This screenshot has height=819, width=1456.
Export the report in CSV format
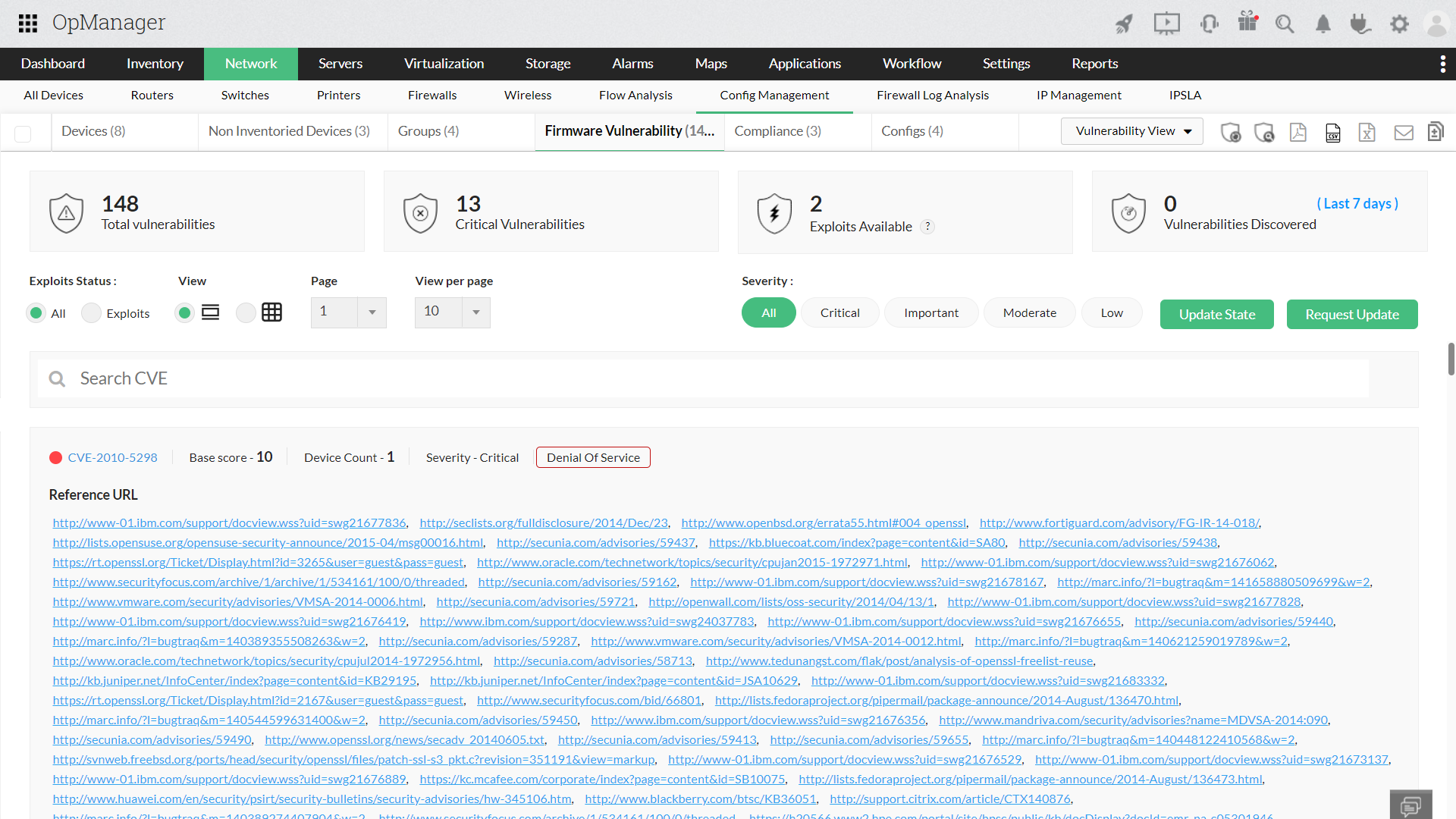coord(1332,133)
